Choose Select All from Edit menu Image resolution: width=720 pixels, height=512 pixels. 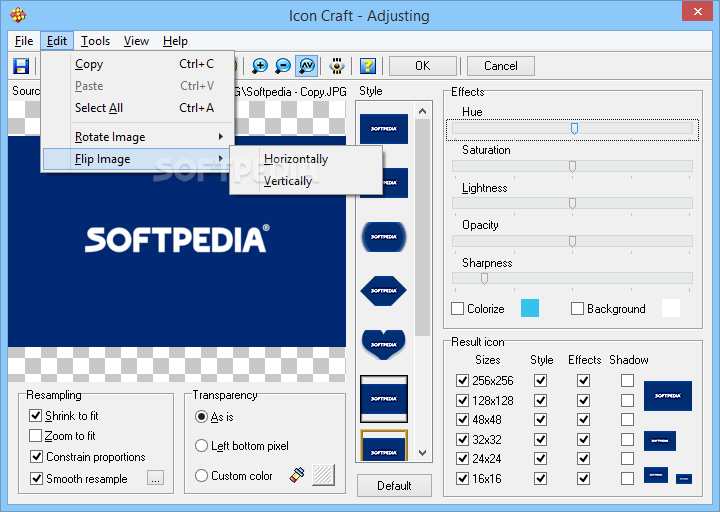138,108
